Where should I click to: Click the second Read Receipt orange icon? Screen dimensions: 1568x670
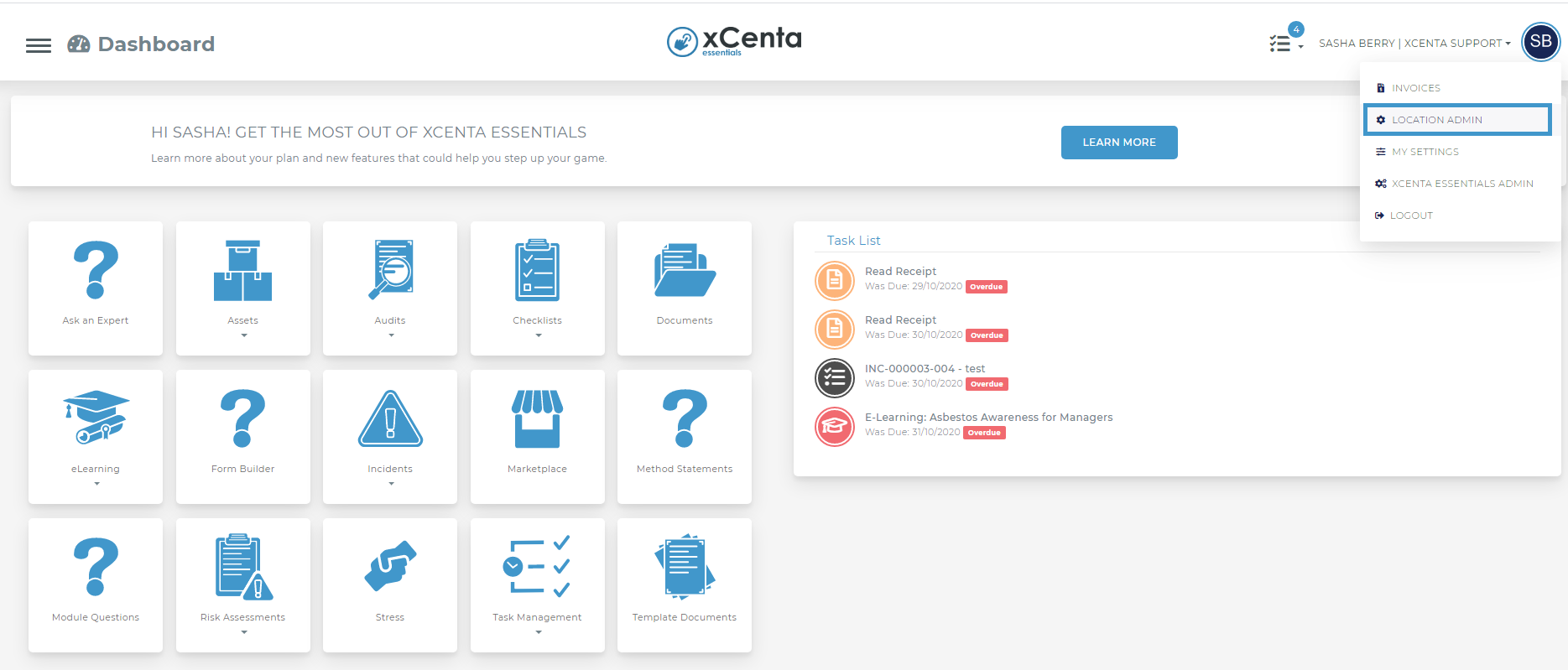835,329
